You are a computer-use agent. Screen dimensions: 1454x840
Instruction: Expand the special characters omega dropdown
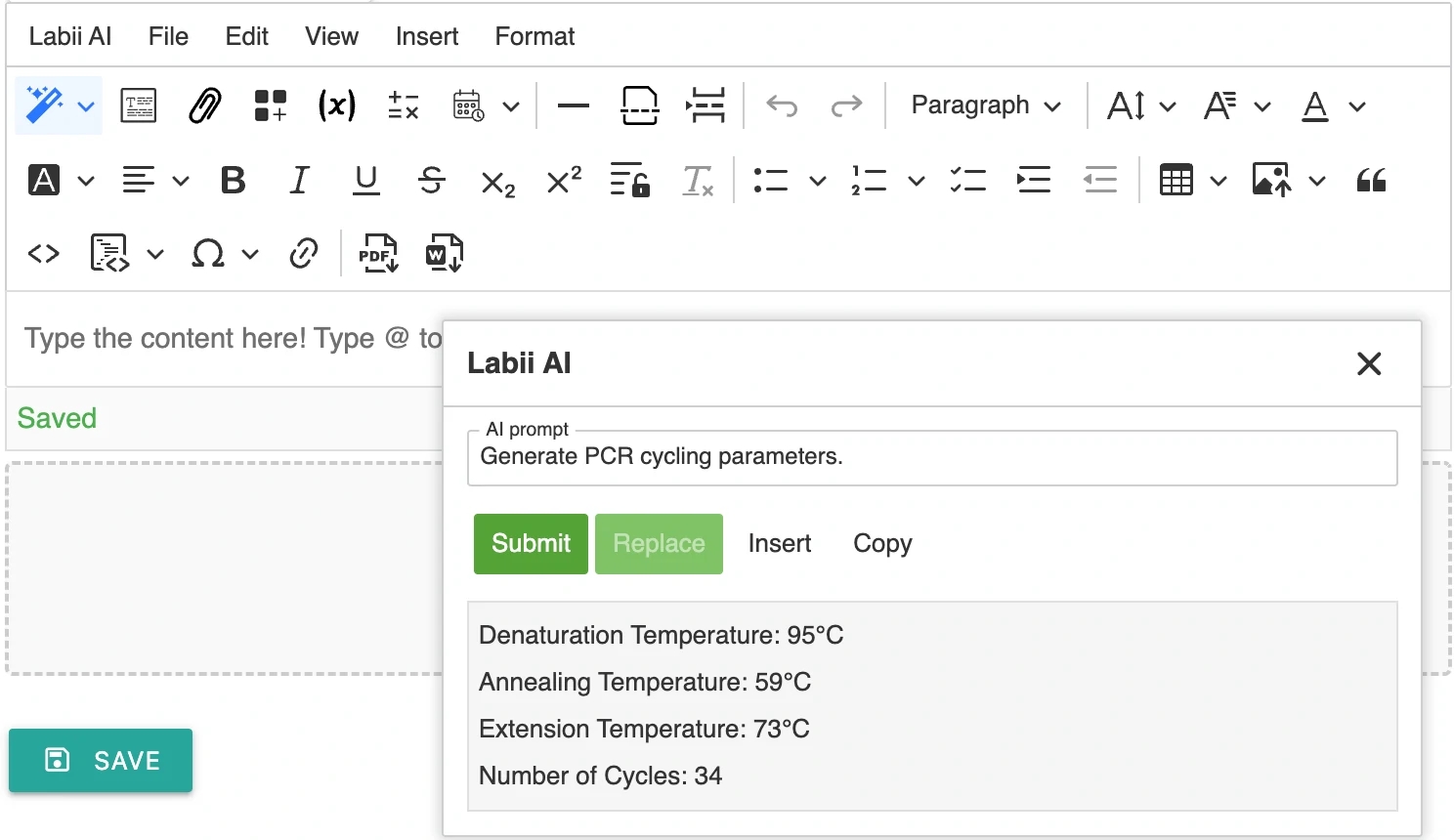click(x=250, y=254)
